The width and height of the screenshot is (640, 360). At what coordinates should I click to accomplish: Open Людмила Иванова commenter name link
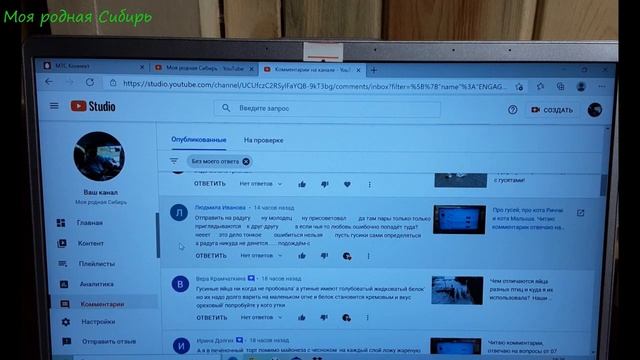[220, 207]
